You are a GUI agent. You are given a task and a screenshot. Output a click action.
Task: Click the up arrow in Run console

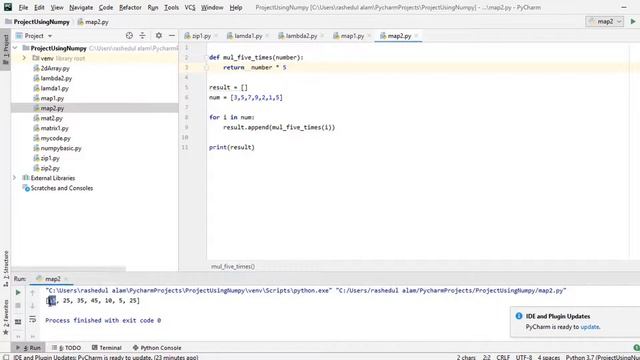[x=33, y=292]
